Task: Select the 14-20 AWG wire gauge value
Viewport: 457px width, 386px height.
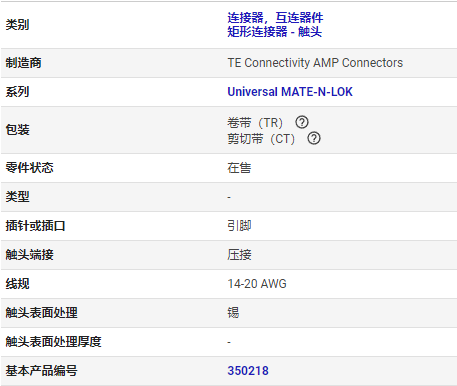Action: (x=257, y=284)
